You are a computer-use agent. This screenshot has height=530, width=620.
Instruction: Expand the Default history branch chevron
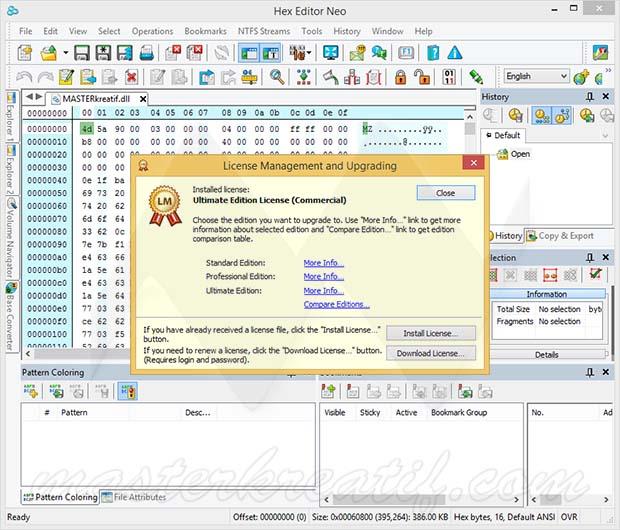[x=605, y=136]
